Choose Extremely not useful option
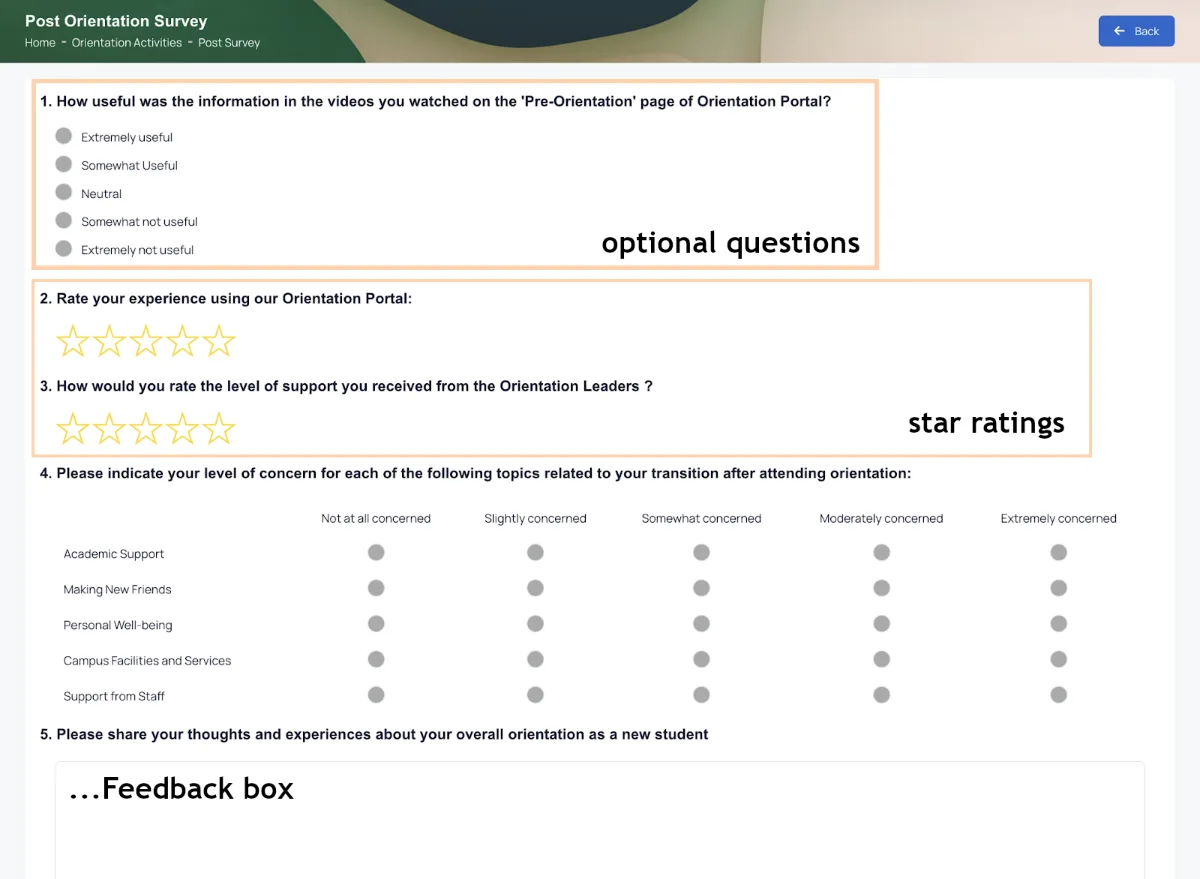The image size is (1200, 879). (64, 248)
